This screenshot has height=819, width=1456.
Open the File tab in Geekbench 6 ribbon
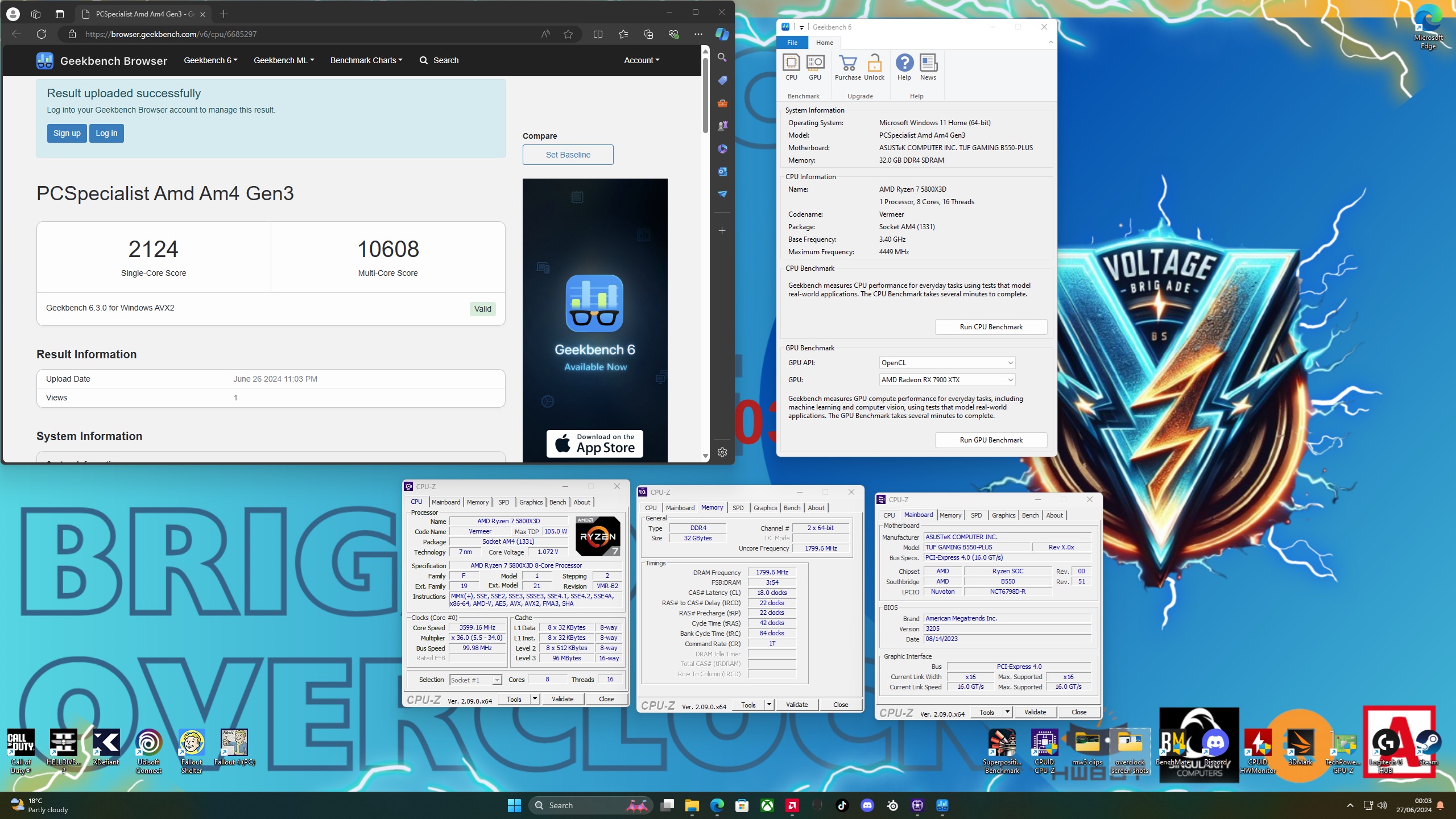[792, 43]
